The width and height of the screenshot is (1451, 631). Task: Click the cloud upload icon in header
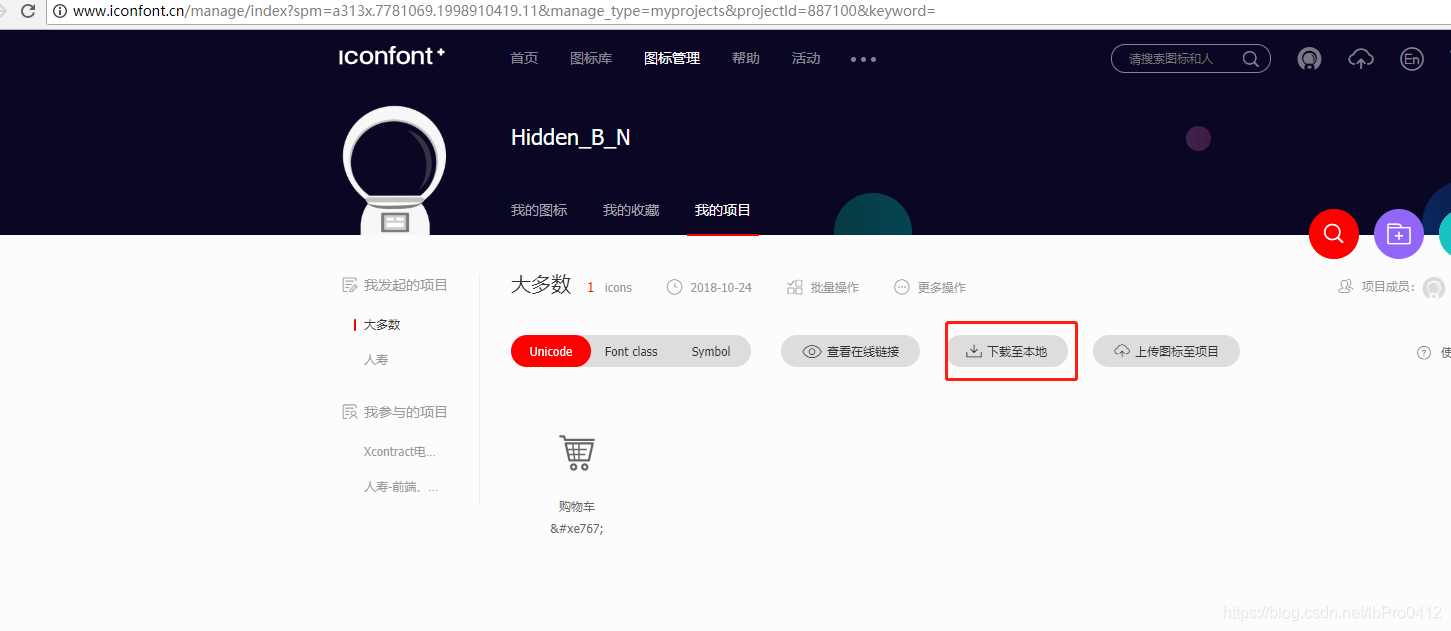(1361, 59)
